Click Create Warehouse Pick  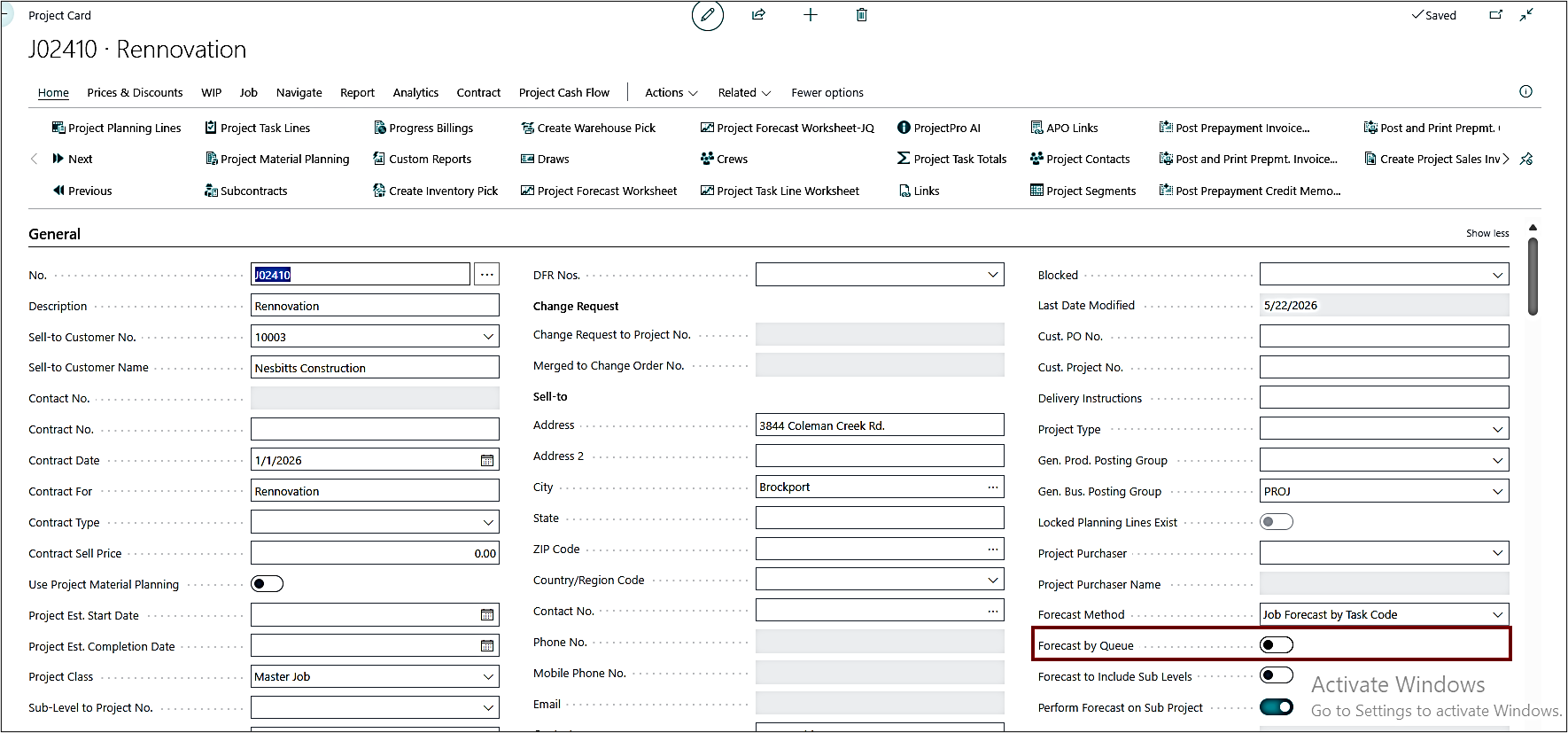pos(588,128)
